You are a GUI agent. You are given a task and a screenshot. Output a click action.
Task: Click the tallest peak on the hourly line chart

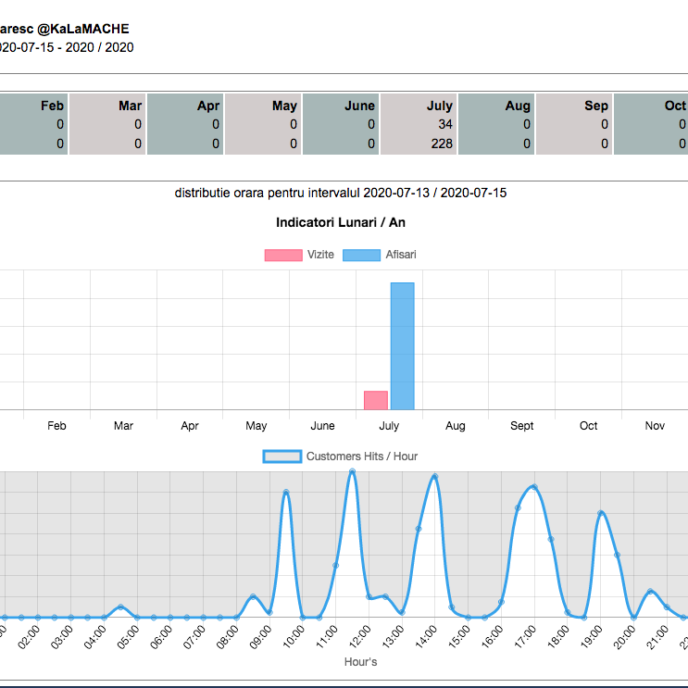click(x=352, y=472)
